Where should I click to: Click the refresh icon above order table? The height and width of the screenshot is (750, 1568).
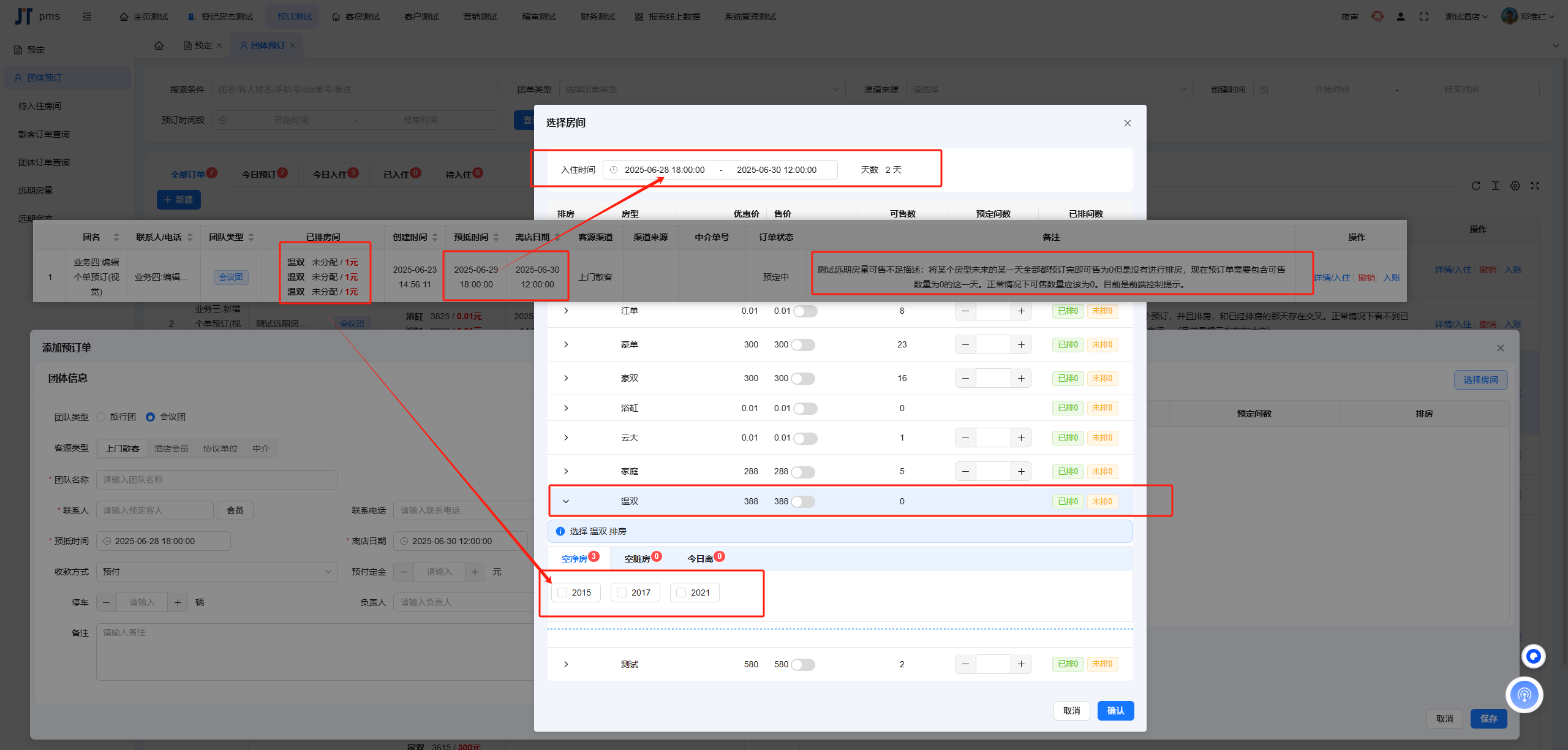coord(1476,186)
